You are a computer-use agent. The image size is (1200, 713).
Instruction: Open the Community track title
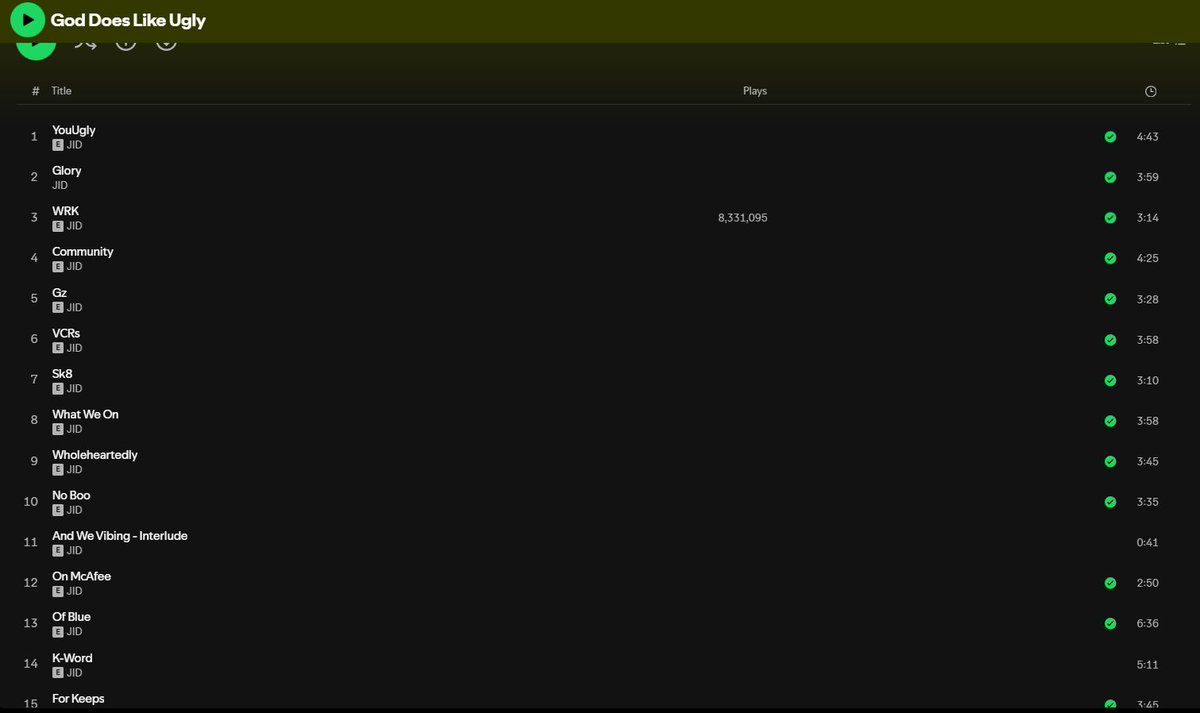(x=83, y=252)
